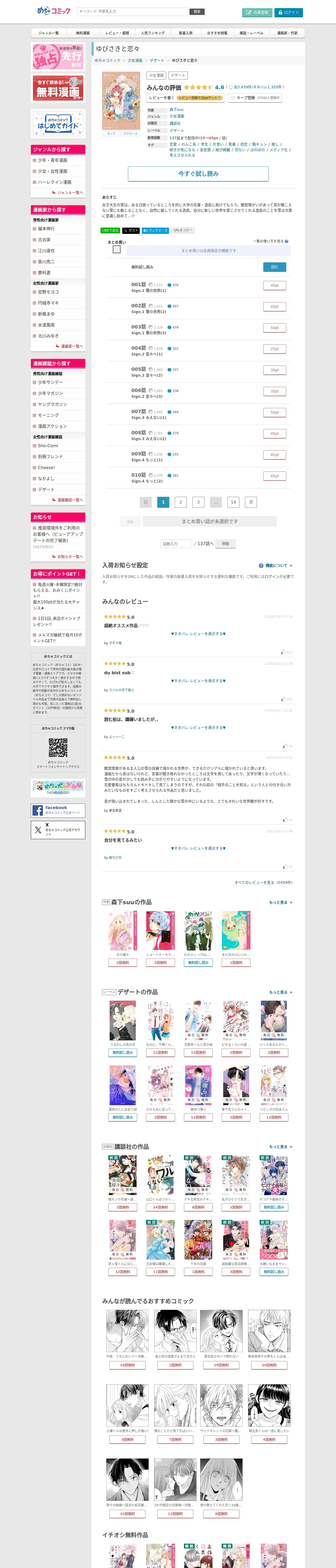Image resolution: width=336 pixels, height=1568 pixels.
Task: Expand spoiler review under 自分を見てるみたい
Action: 198,848
